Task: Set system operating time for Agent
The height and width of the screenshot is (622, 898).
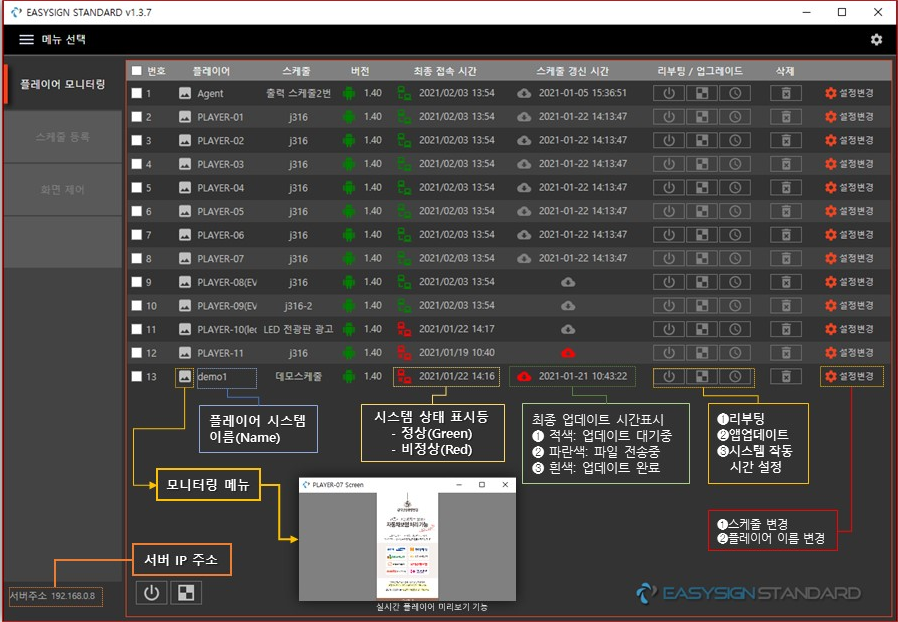Action: tap(735, 93)
